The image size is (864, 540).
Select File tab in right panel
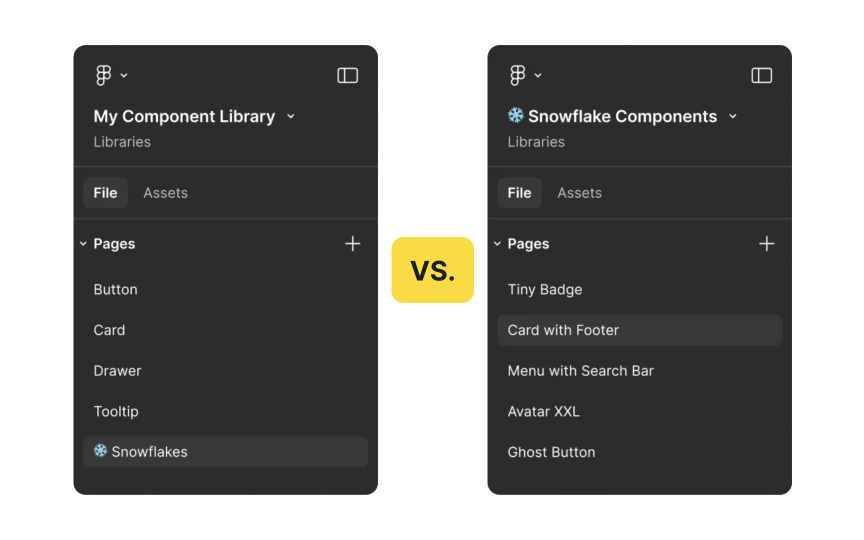519,193
